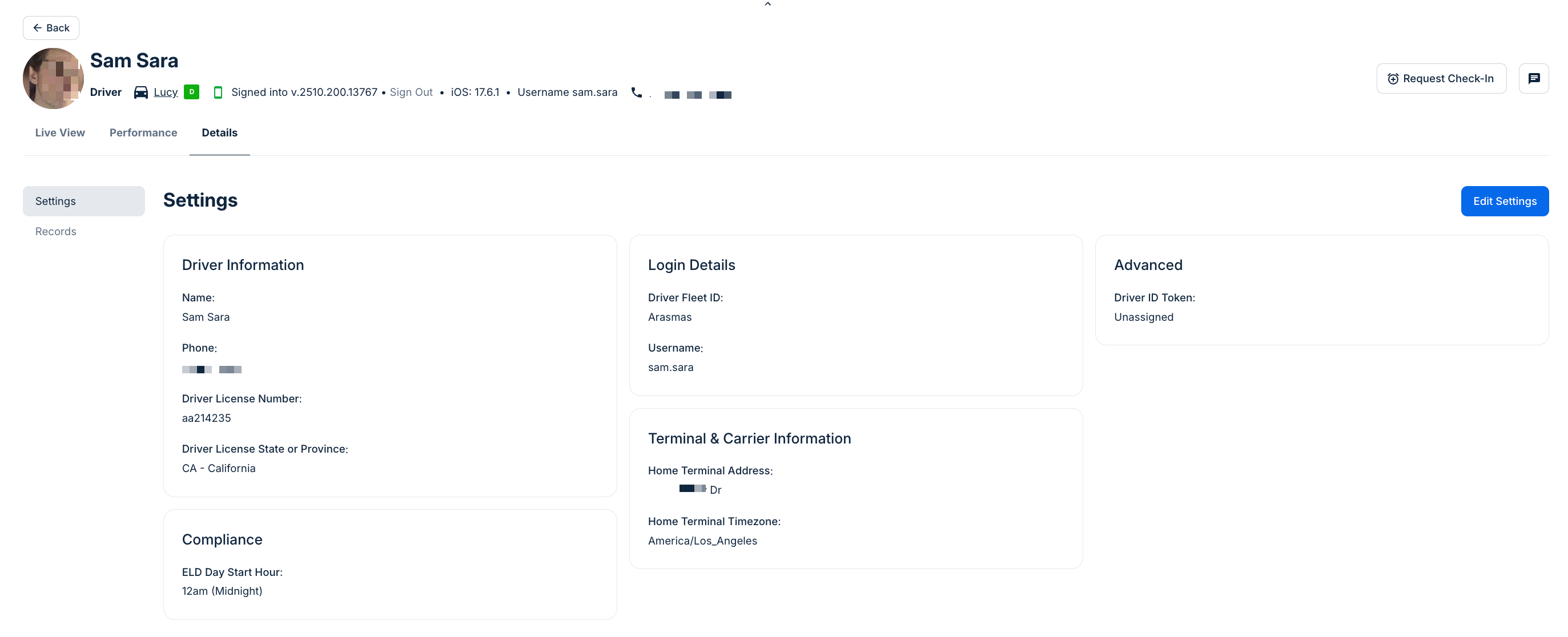Click the Back arrow button

click(x=50, y=28)
